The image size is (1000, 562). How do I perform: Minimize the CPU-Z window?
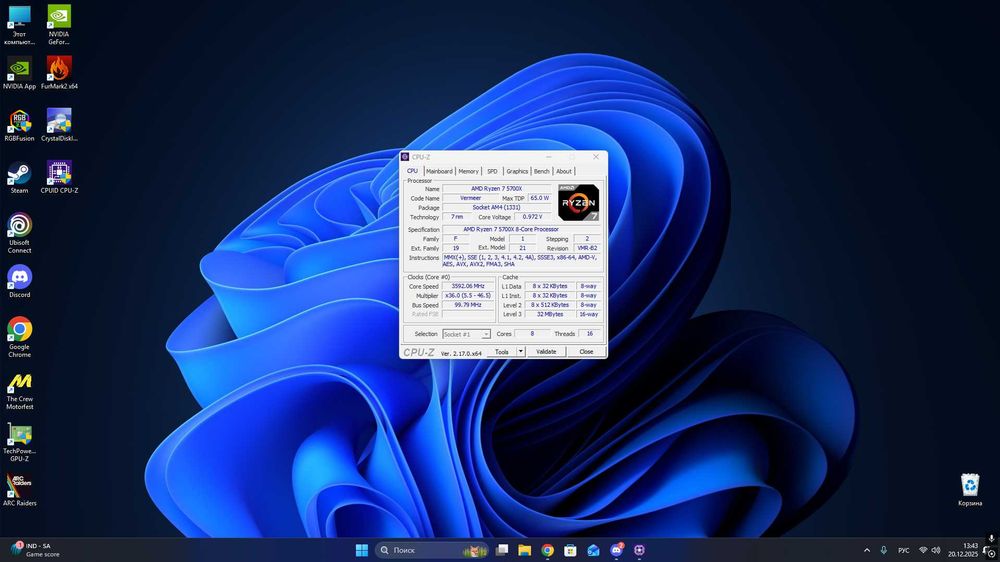point(548,157)
